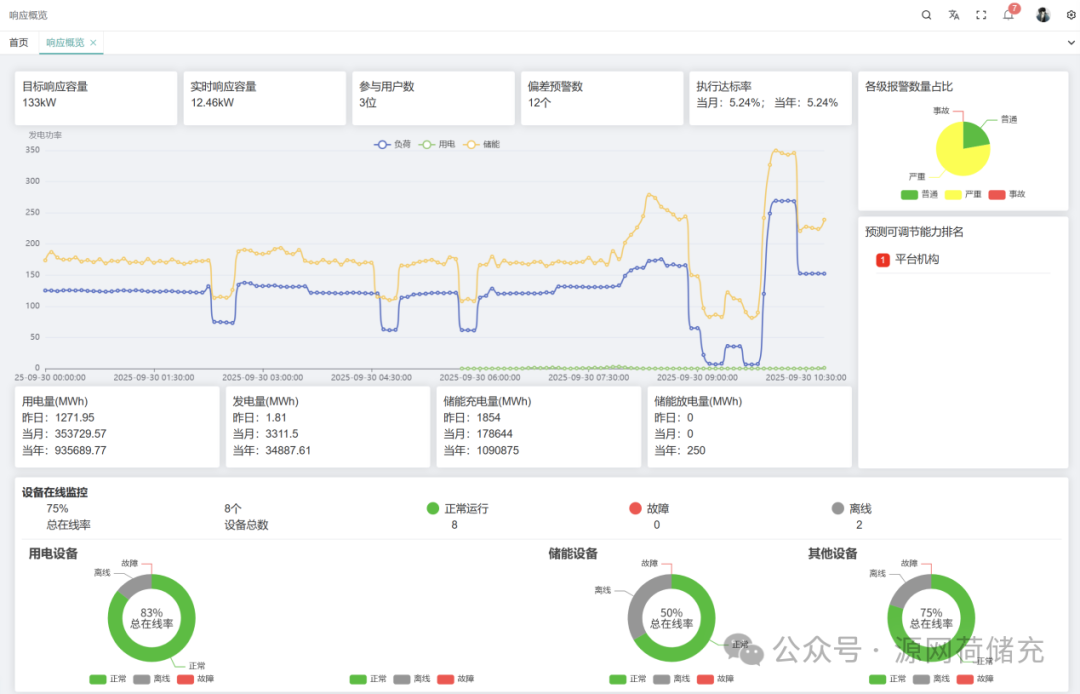The image size is (1080, 694).
Task: Open the settings gear icon
Action: (1071, 15)
